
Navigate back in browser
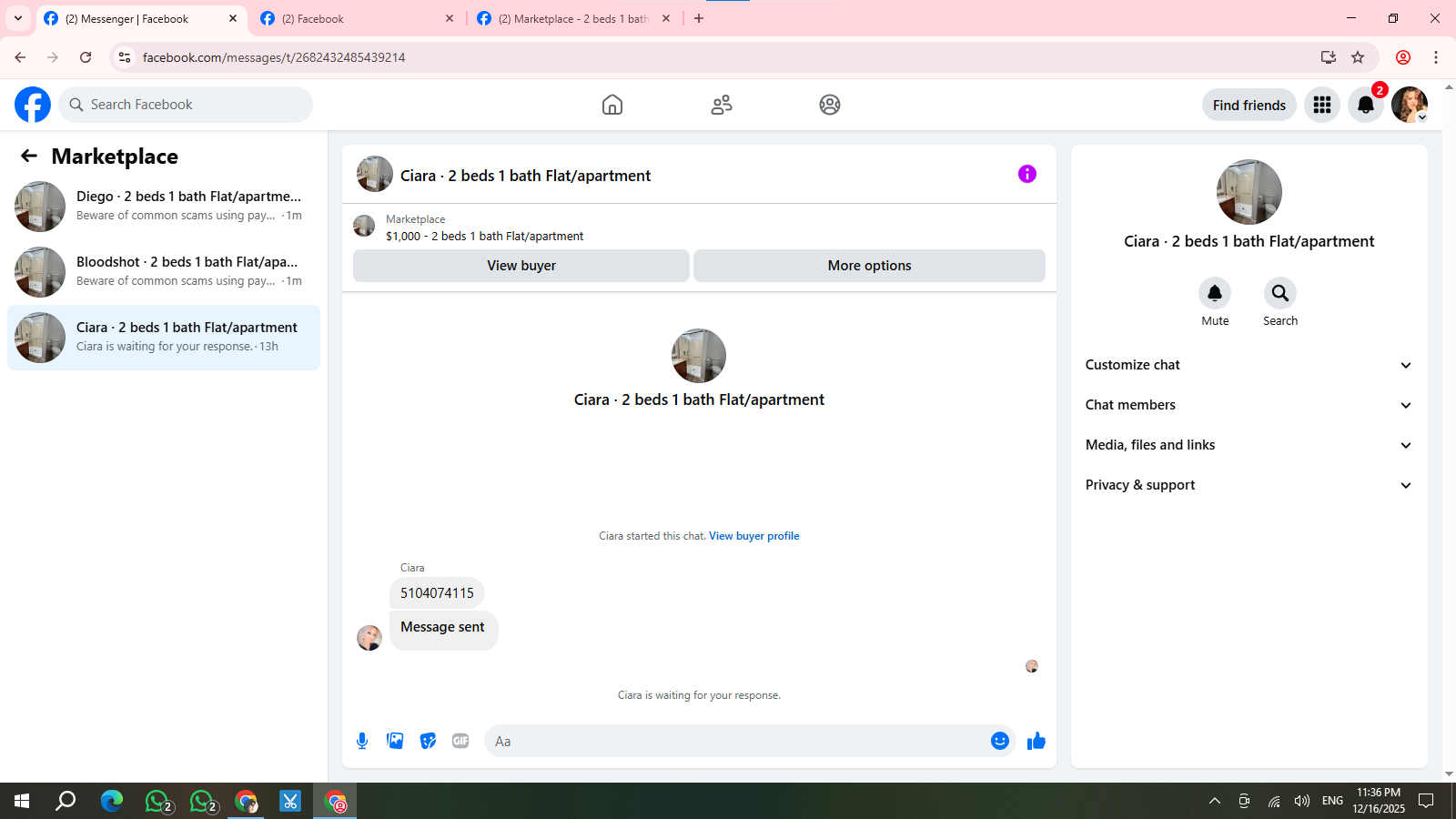click(x=20, y=57)
